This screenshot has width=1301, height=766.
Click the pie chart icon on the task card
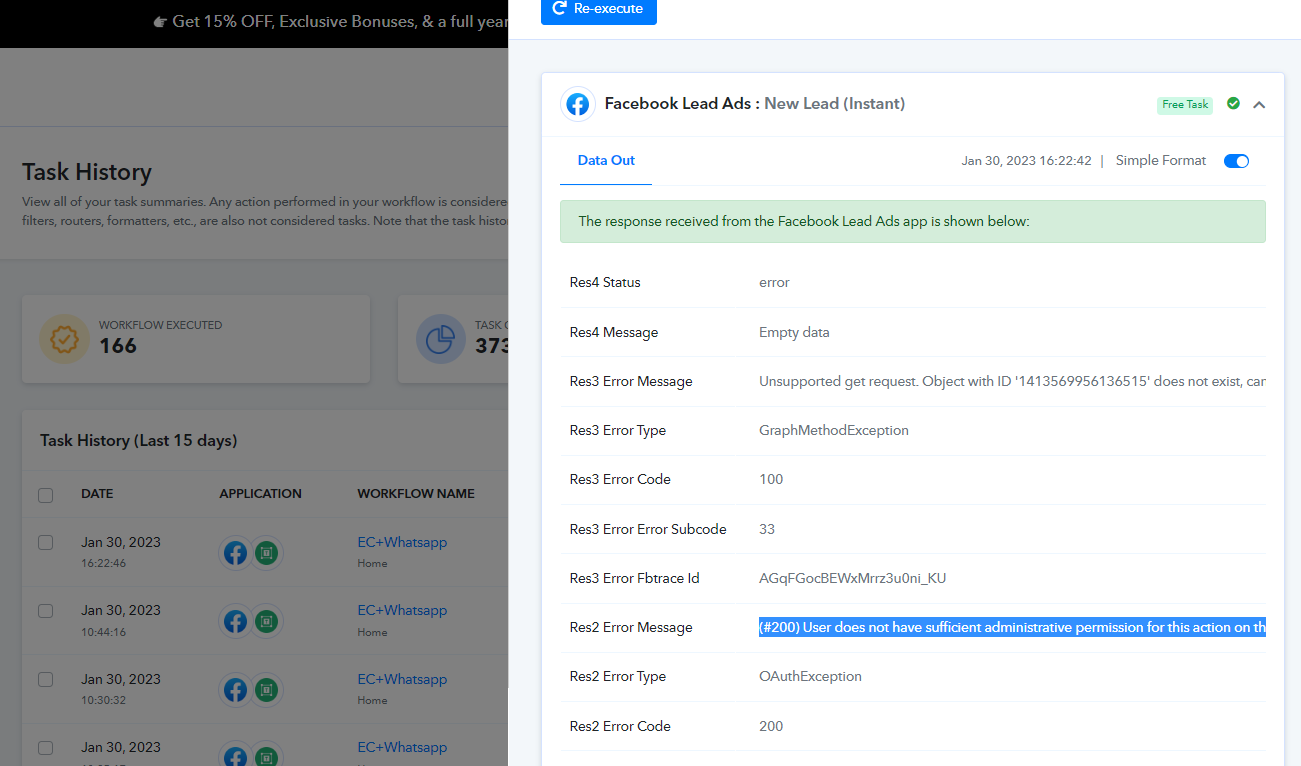[x=440, y=339]
